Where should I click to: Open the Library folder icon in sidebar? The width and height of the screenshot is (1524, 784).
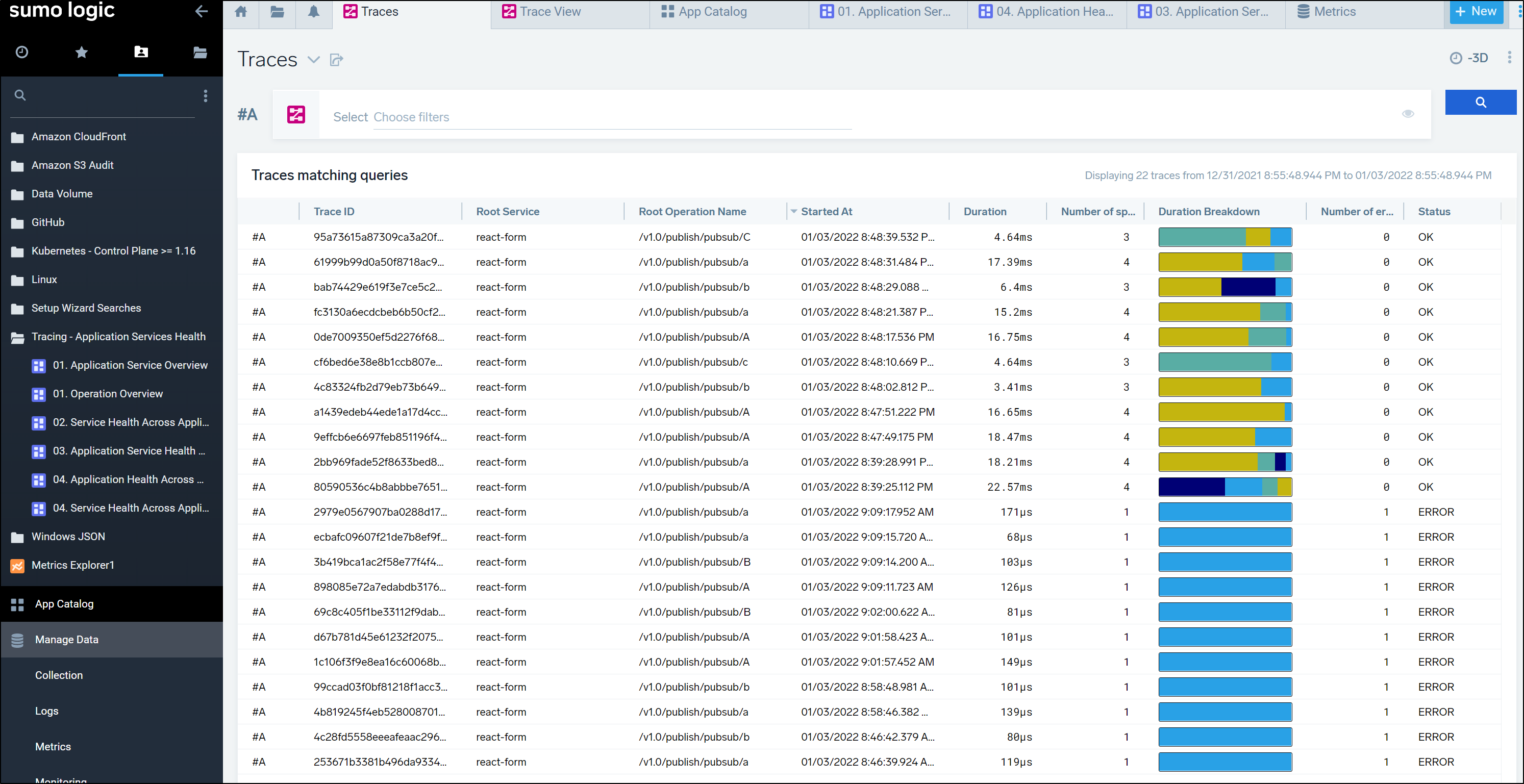(200, 53)
